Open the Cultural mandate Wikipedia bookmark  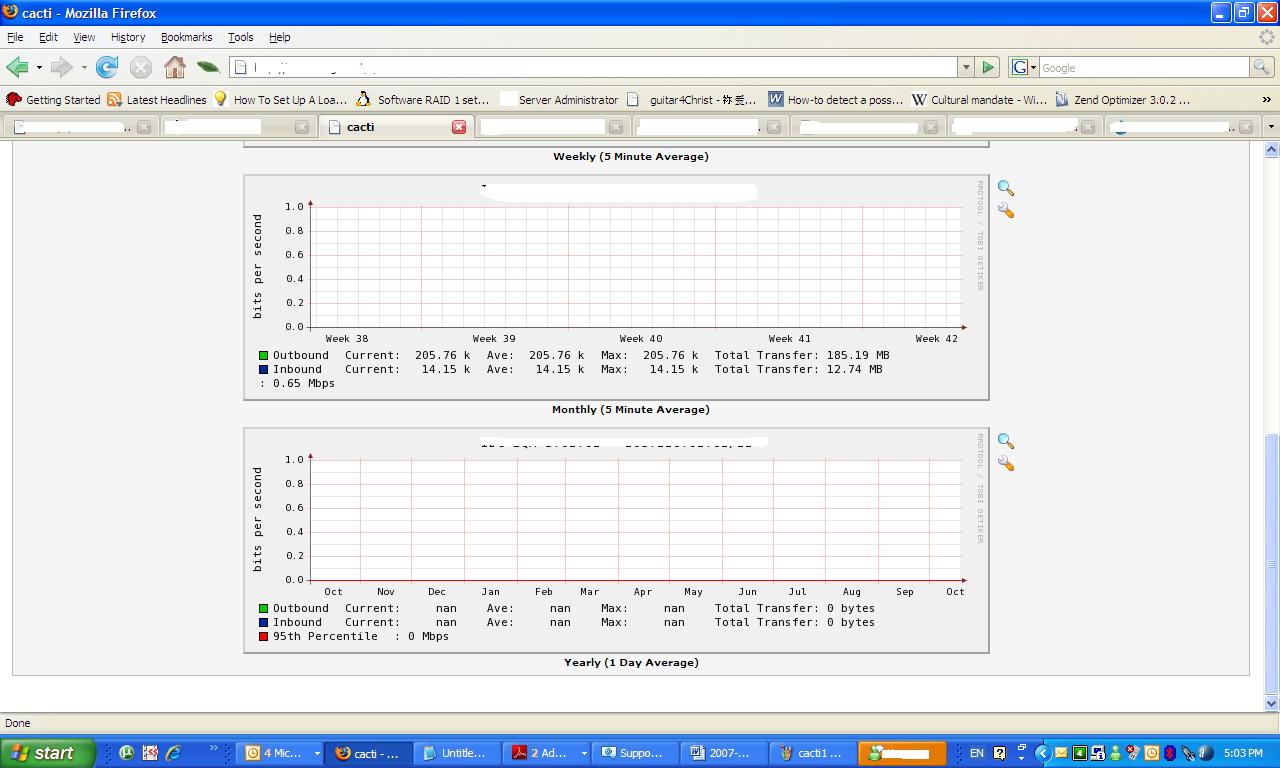979,99
